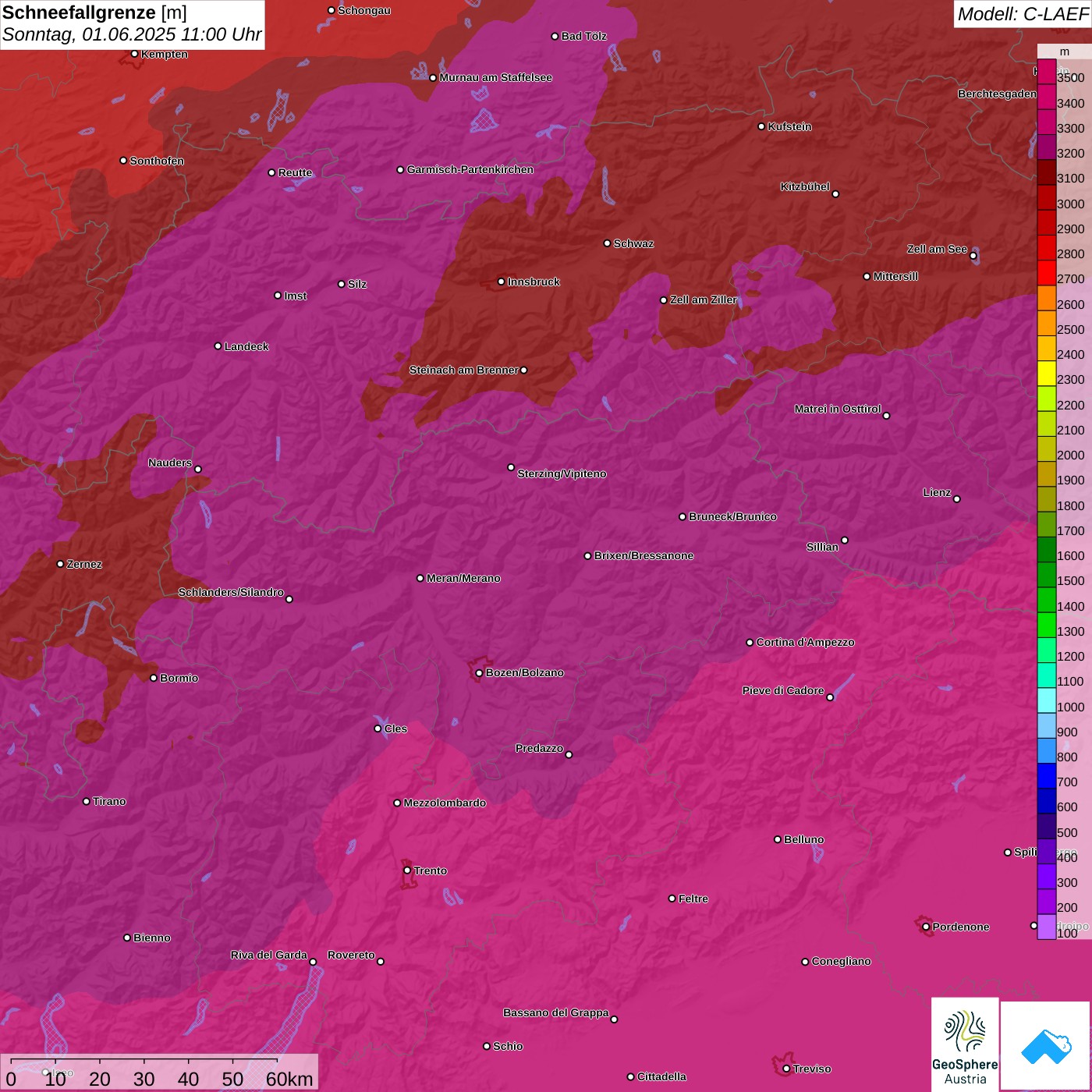Click the 'Landeck' label

[x=246, y=346]
